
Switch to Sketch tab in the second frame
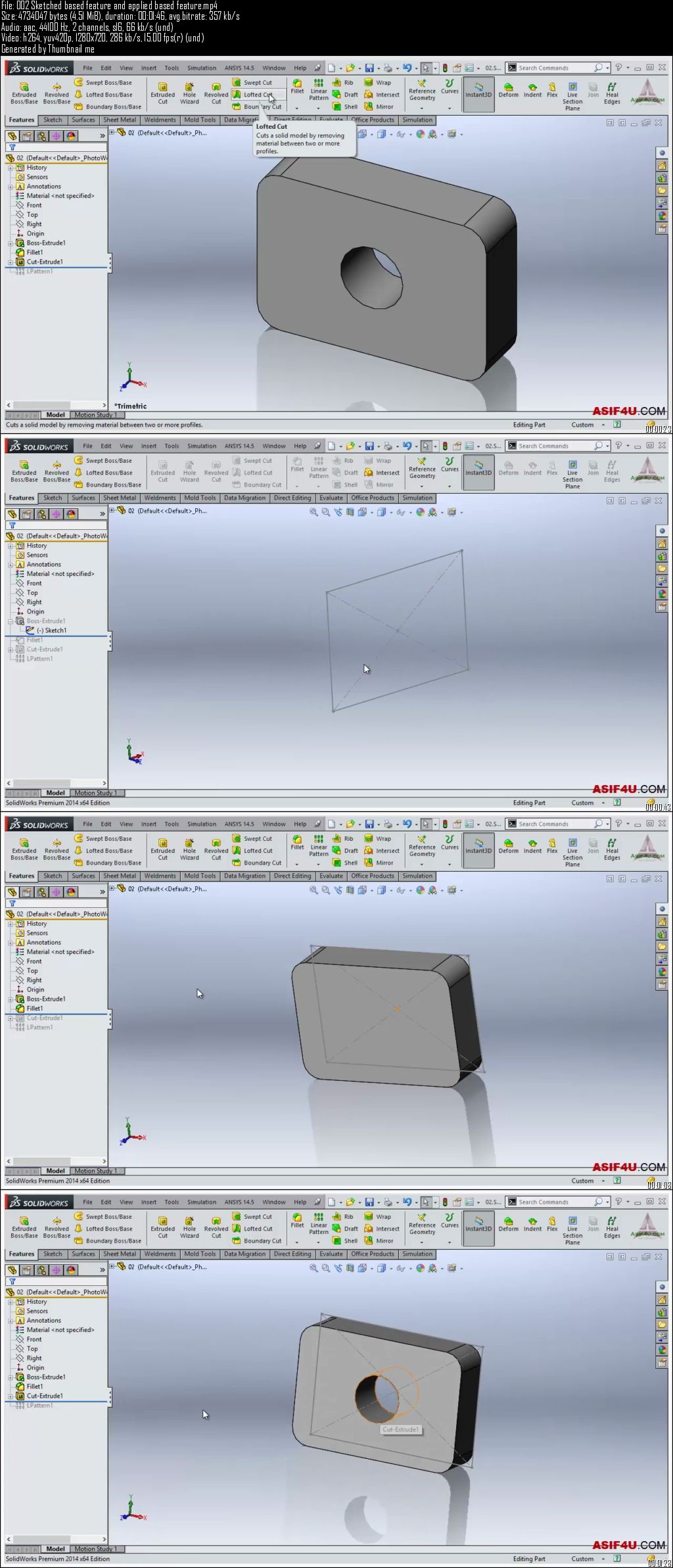click(53, 498)
